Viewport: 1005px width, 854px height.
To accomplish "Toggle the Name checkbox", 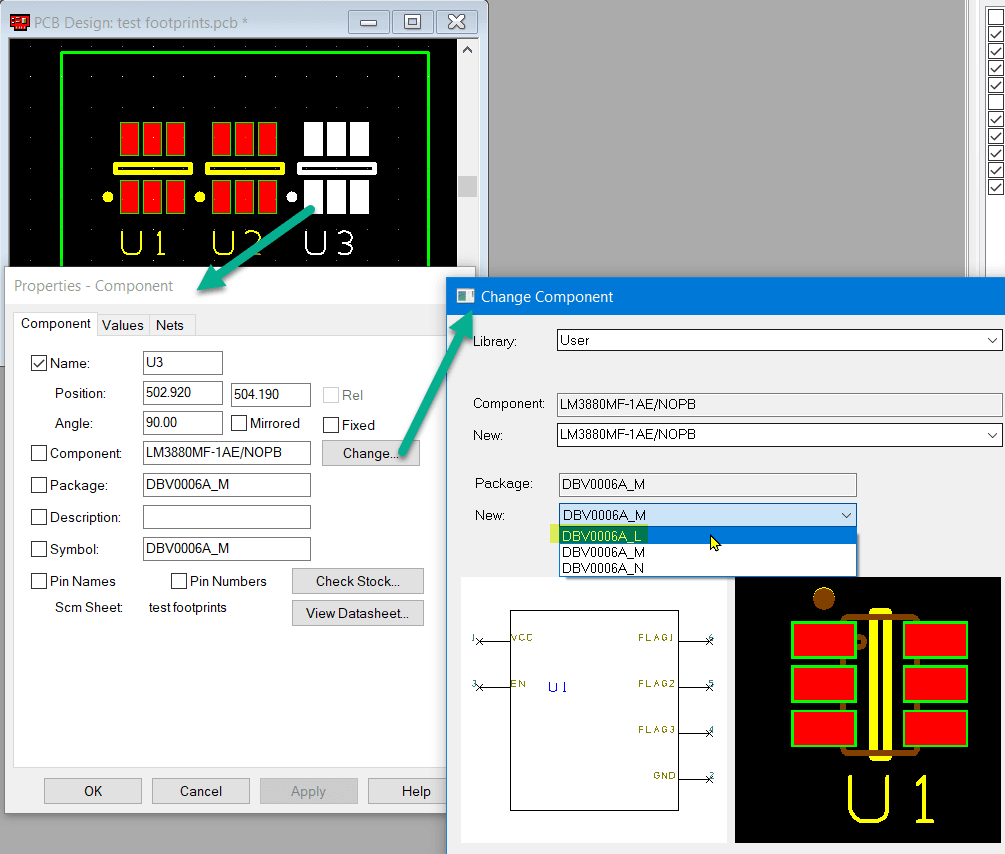I will point(39,364).
